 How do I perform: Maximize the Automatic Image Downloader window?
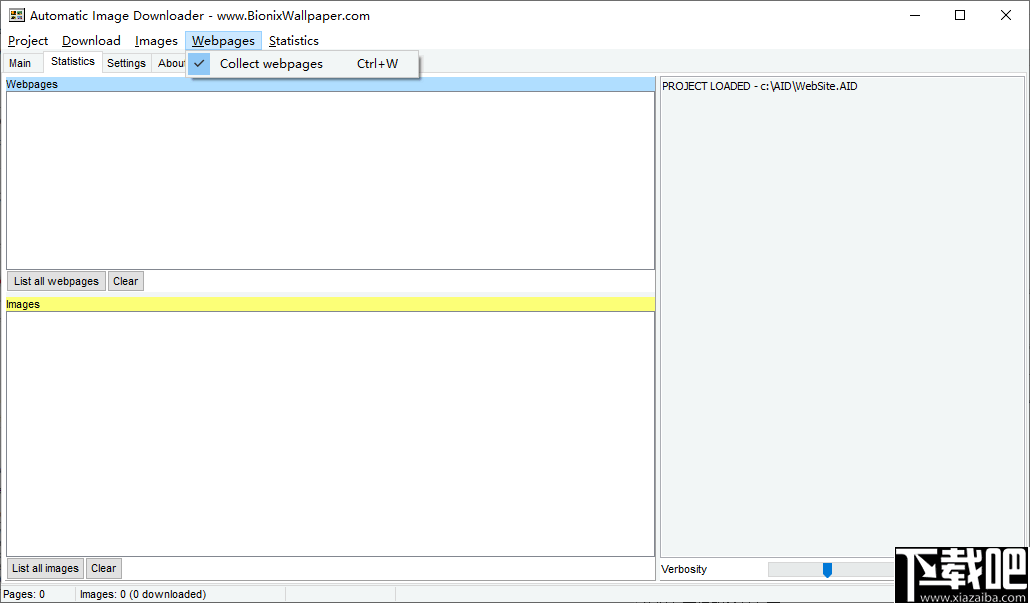pos(960,16)
